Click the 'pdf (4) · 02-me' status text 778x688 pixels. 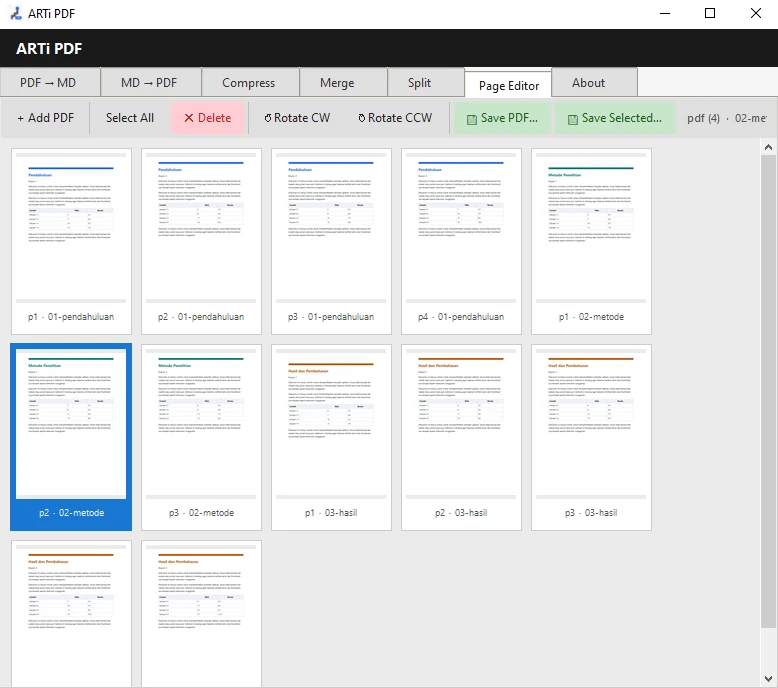(x=726, y=118)
